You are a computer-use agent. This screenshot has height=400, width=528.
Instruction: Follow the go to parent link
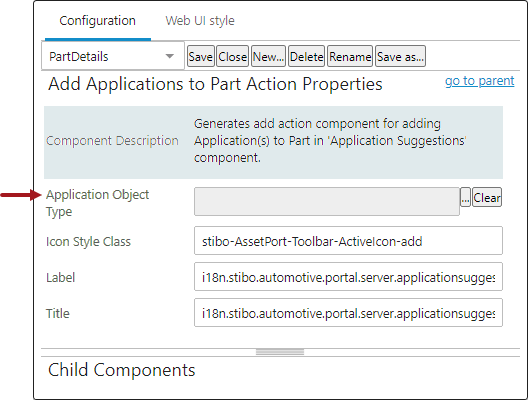[x=480, y=81]
